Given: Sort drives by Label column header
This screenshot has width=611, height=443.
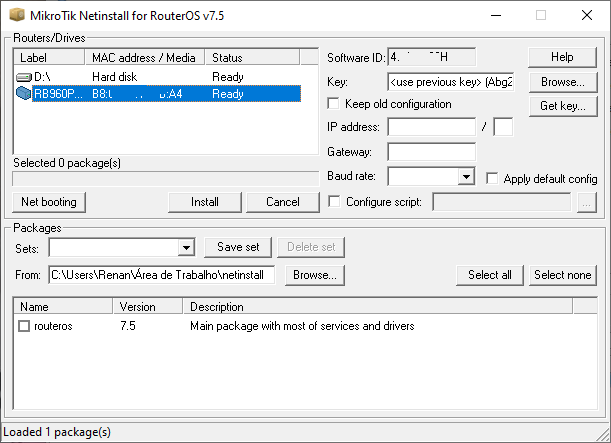Looking at the screenshot, I should point(49,57).
